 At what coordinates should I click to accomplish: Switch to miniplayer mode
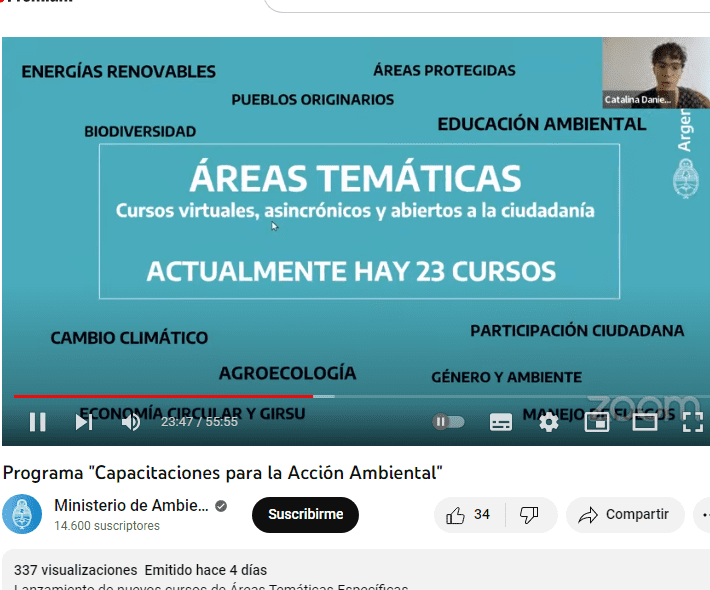[597, 422]
